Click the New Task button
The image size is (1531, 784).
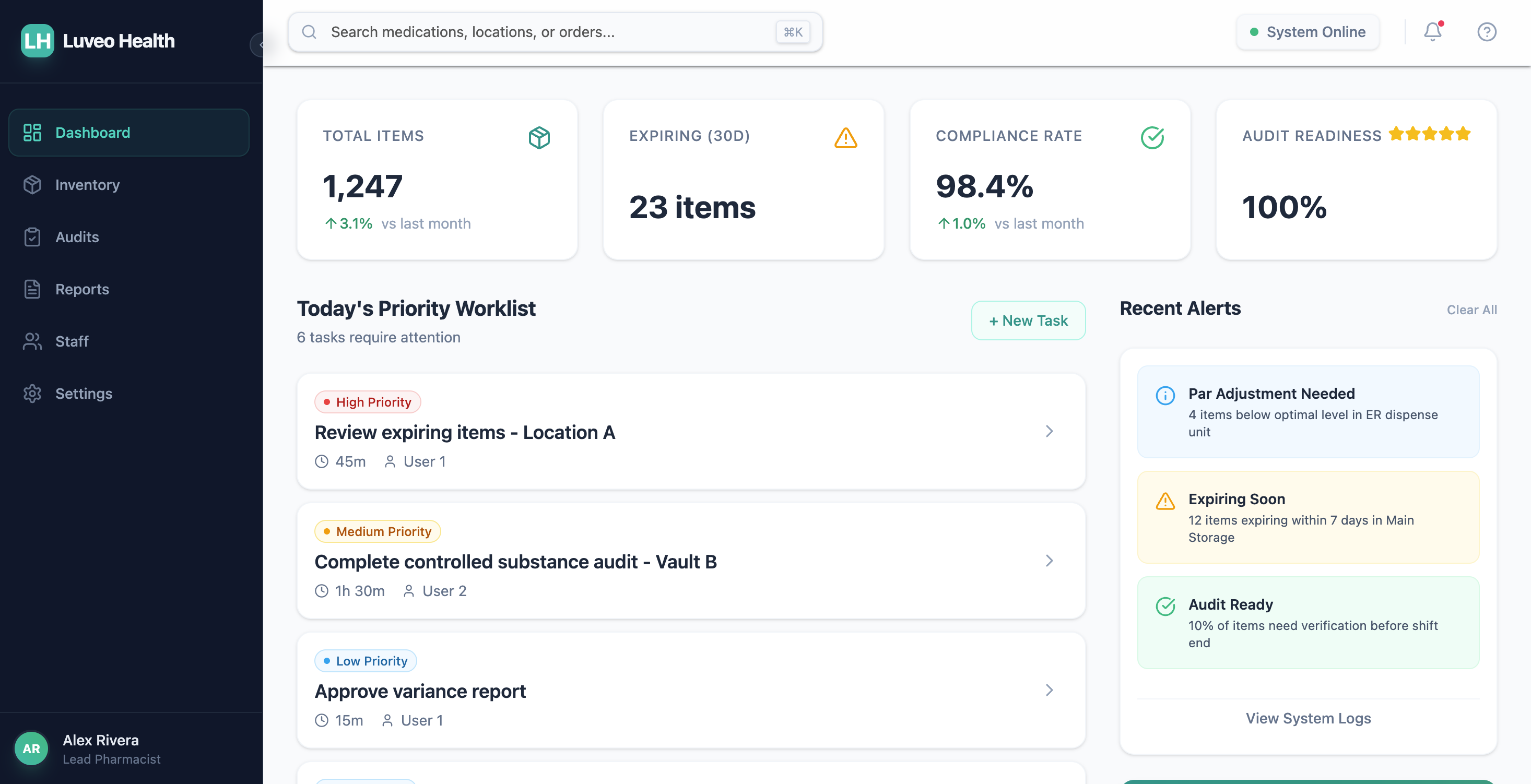pos(1028,320)
